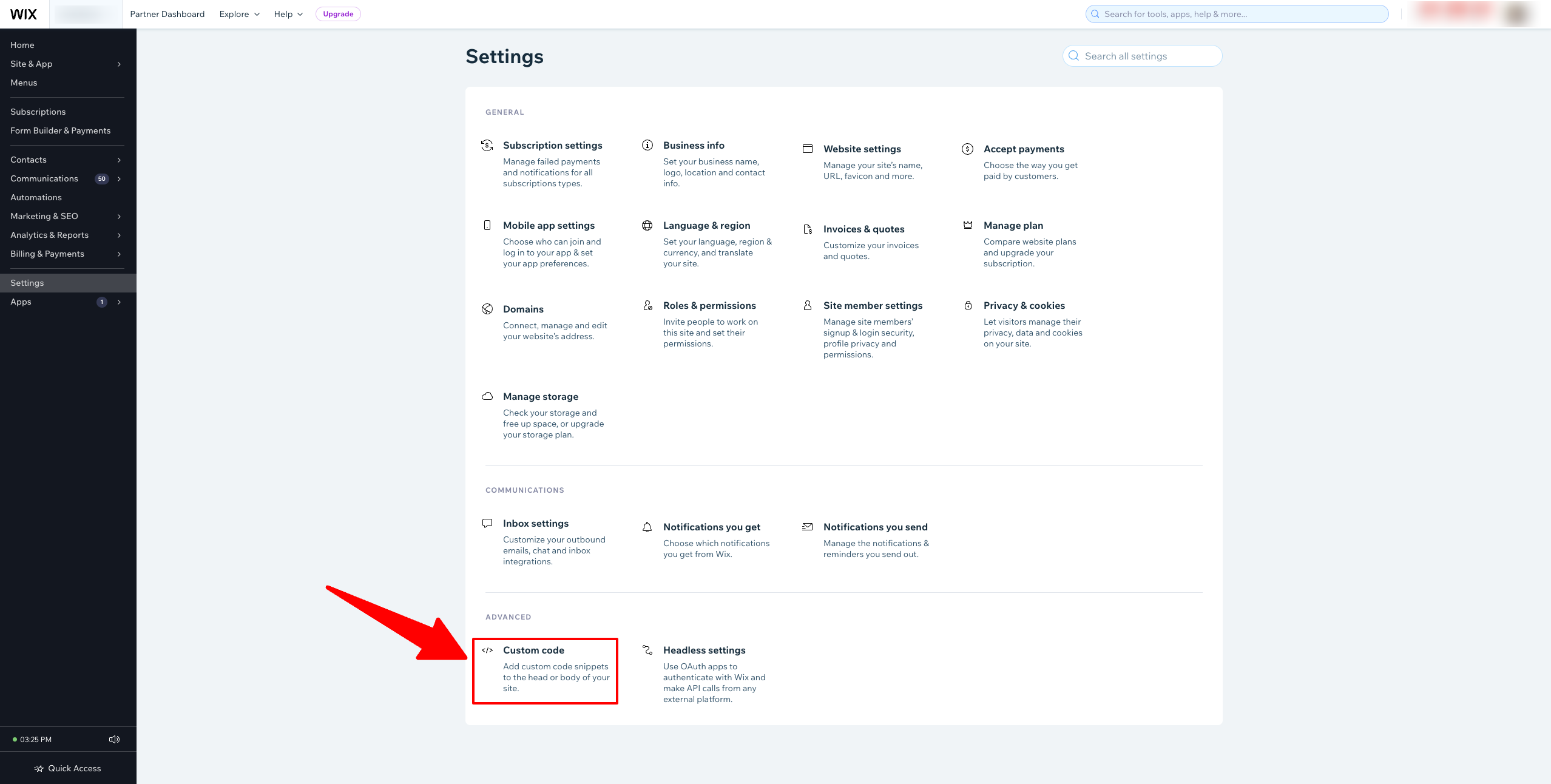Click the Inbox settings chat icon

click(x=487, y=522)
